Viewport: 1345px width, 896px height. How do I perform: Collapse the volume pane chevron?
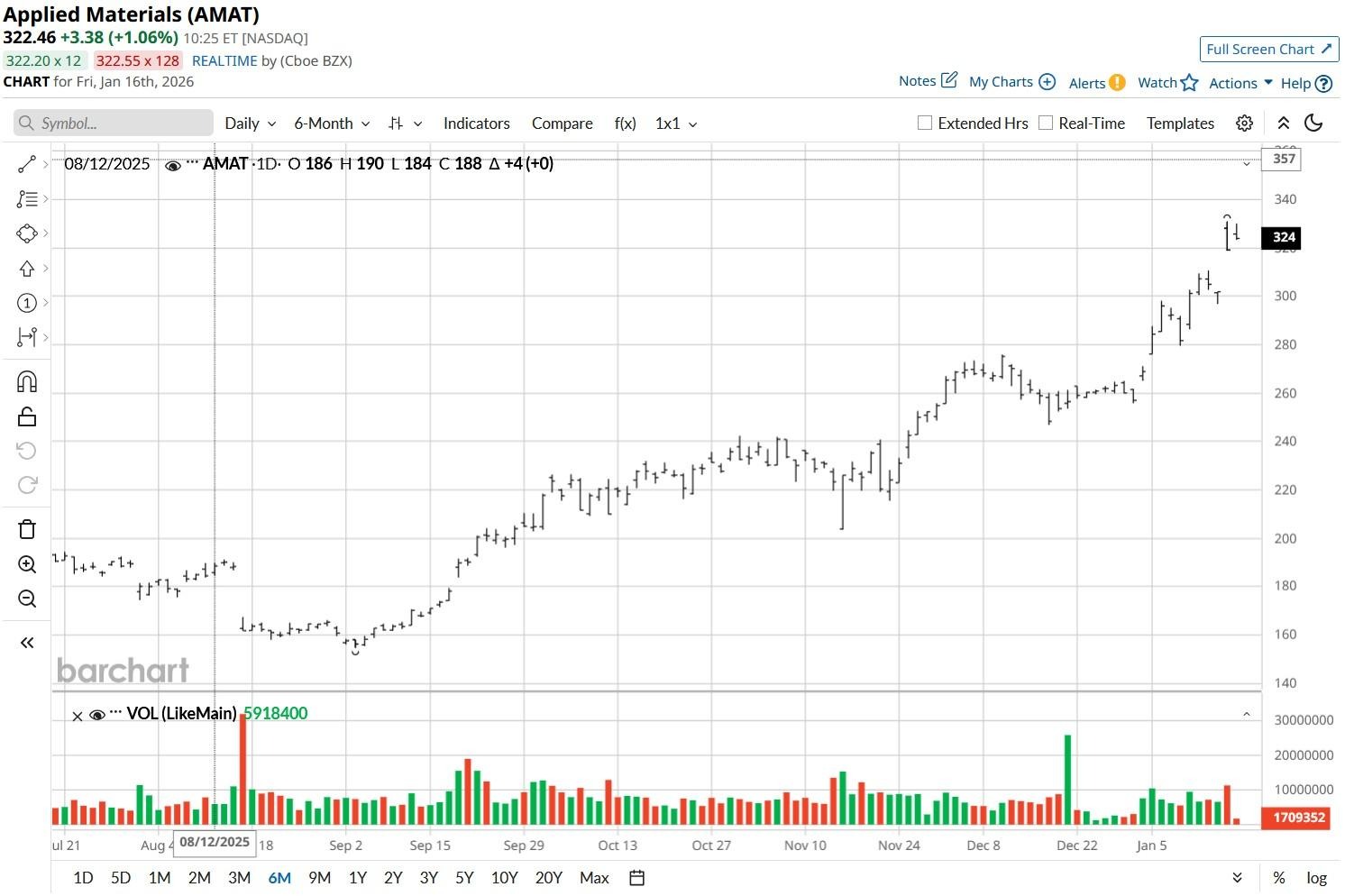[1247, 714]
